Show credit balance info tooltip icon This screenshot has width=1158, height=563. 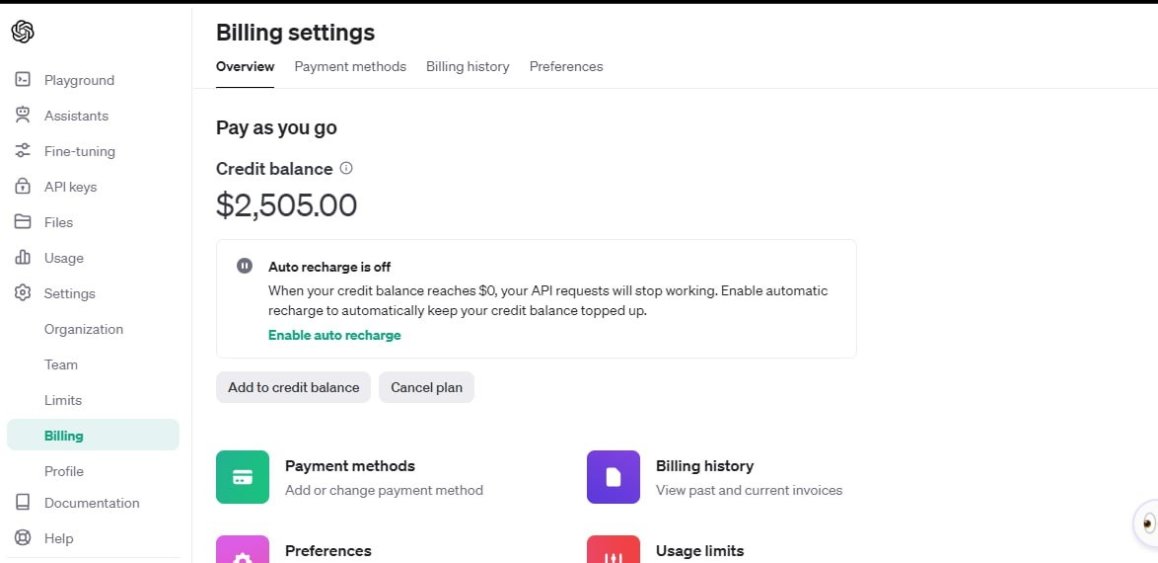coord(346,168)
